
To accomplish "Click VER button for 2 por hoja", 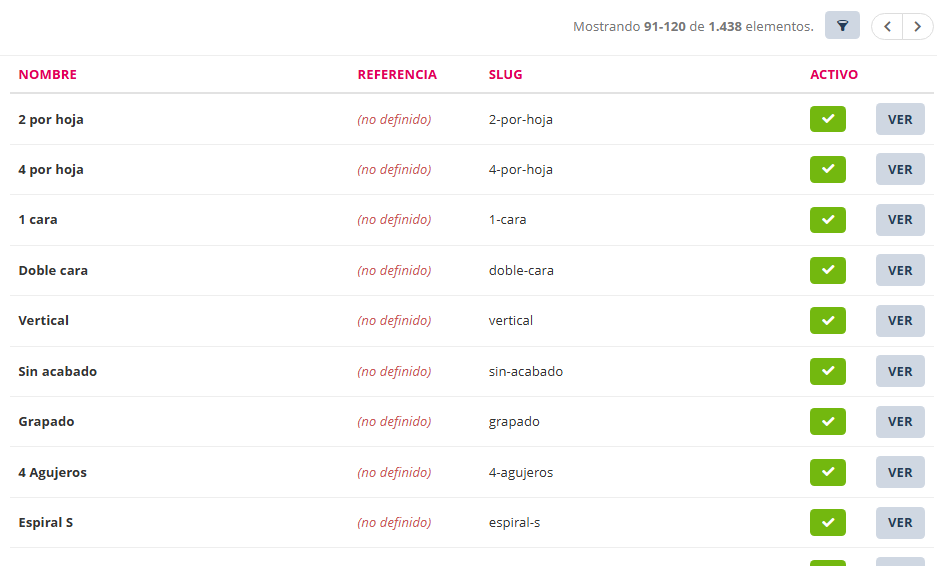I will [x=900, y=119].
